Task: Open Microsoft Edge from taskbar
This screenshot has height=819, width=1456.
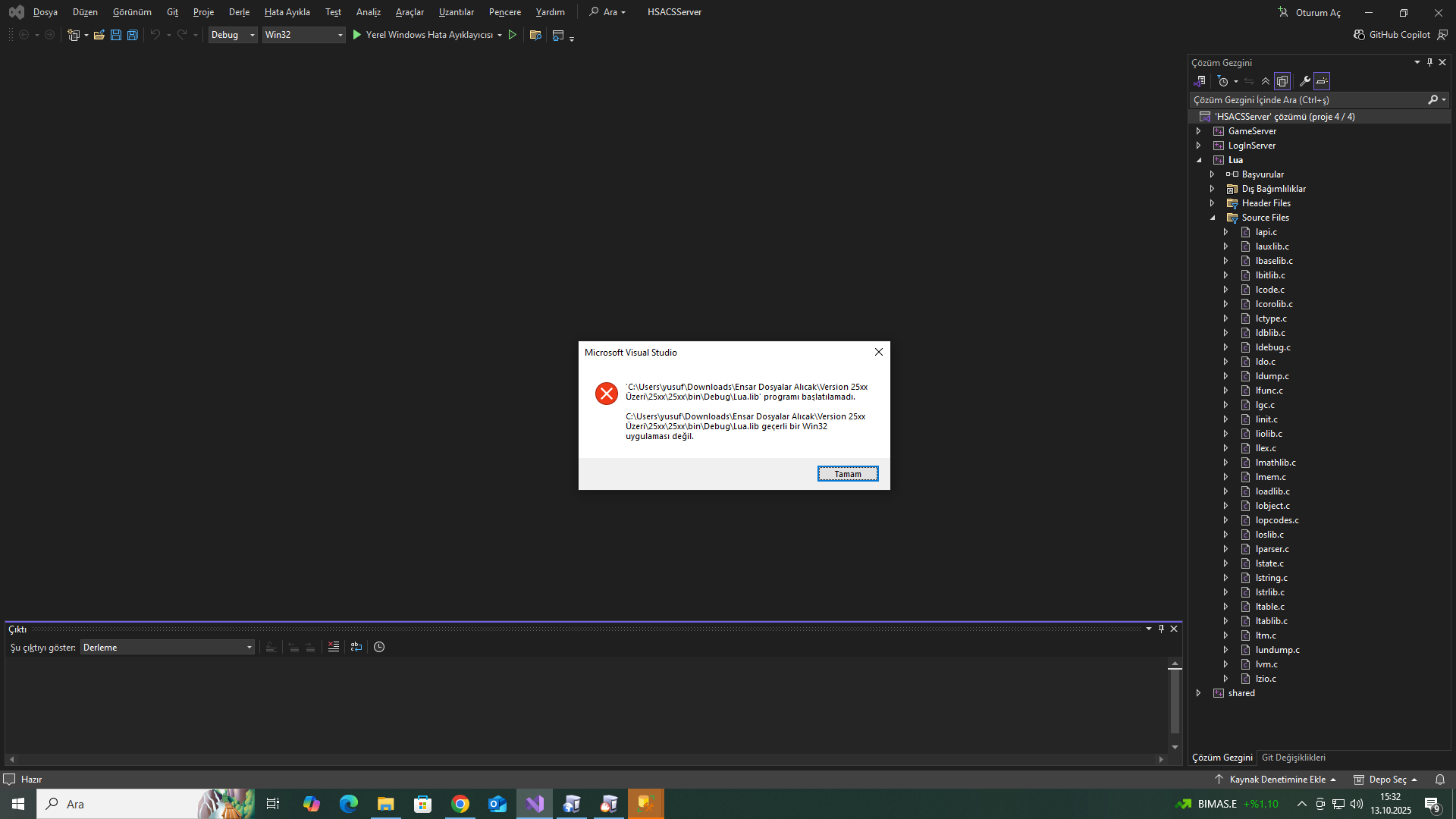Action: (349, 804)
